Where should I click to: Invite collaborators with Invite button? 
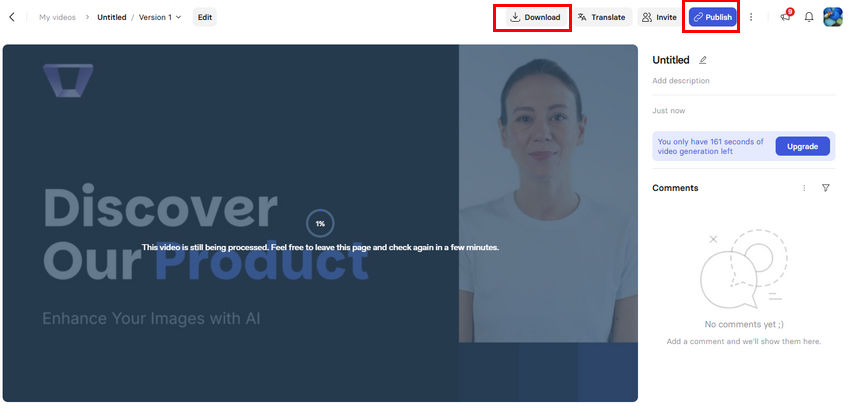(660, 17)
